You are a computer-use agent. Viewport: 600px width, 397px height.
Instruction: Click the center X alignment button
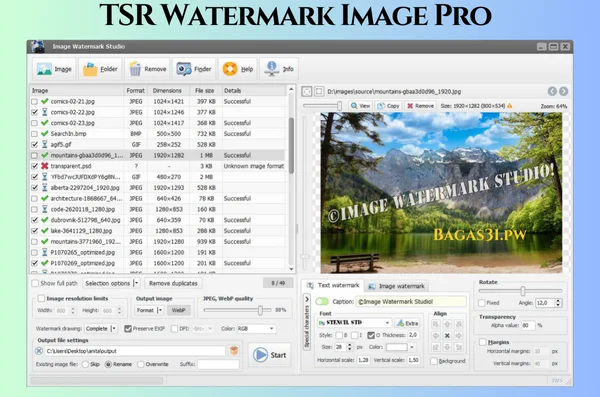447,336
